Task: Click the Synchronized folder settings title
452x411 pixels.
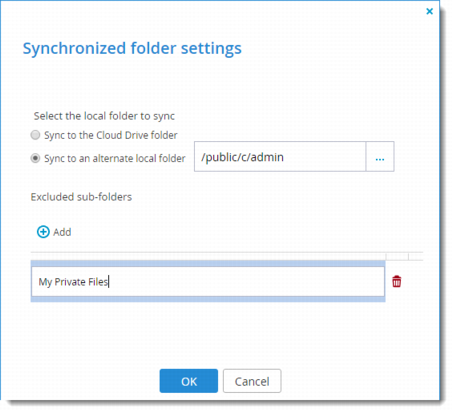Action: [132, 48]
